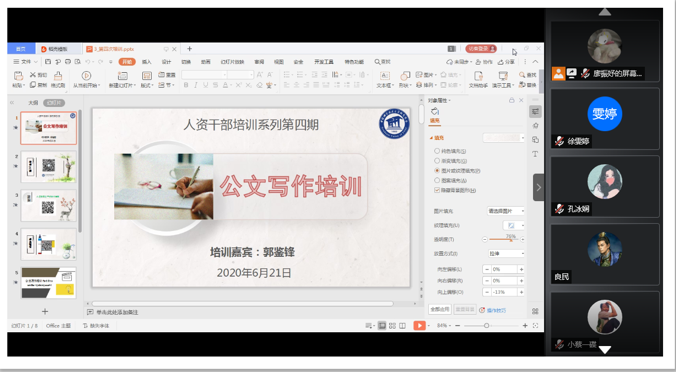Open the Shapes icon in the ribbon
Viewport: 676px width, 372px height.
[x=405, y=76]
